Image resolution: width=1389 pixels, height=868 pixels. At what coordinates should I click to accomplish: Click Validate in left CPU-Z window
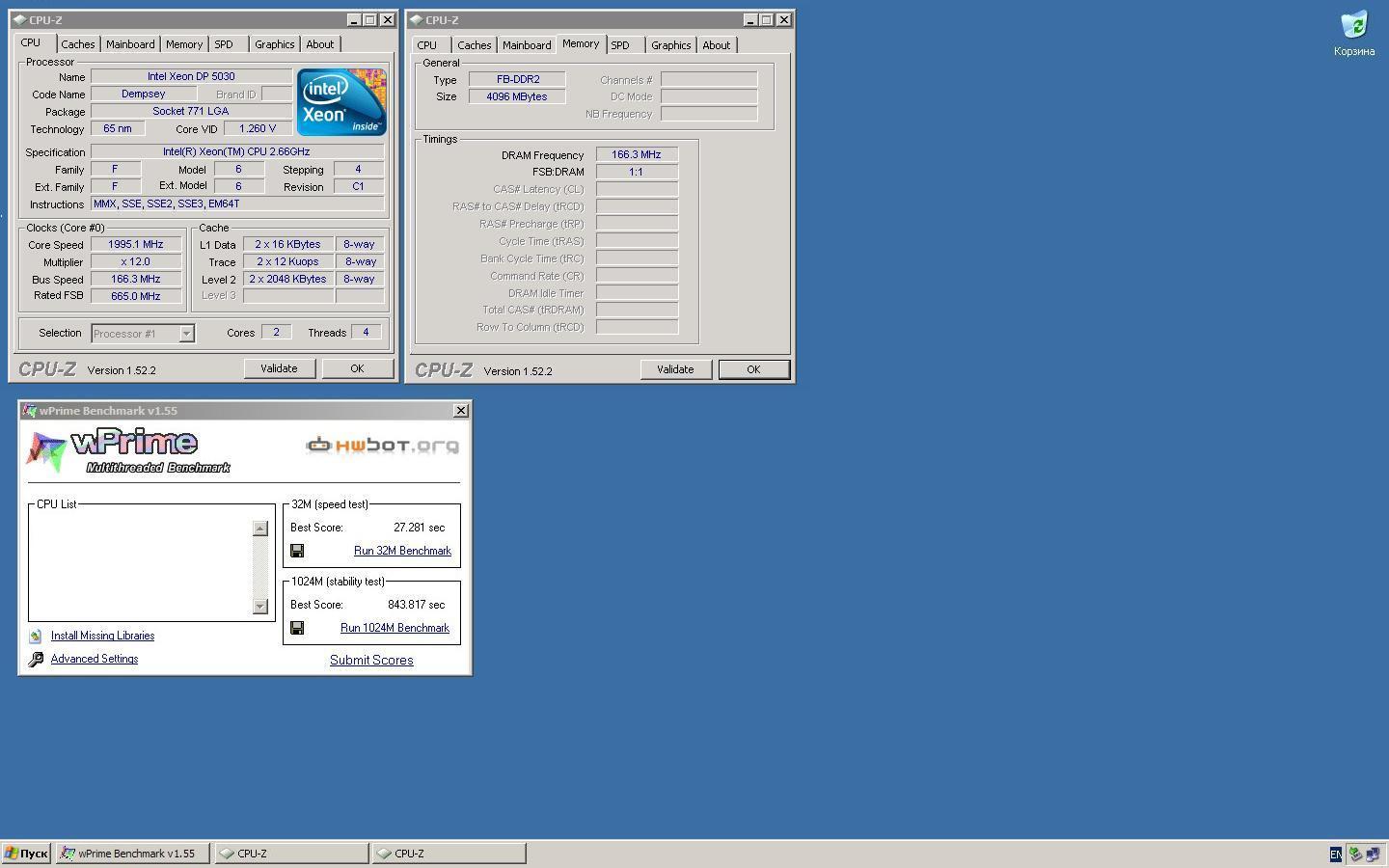[x=279, y=368]
